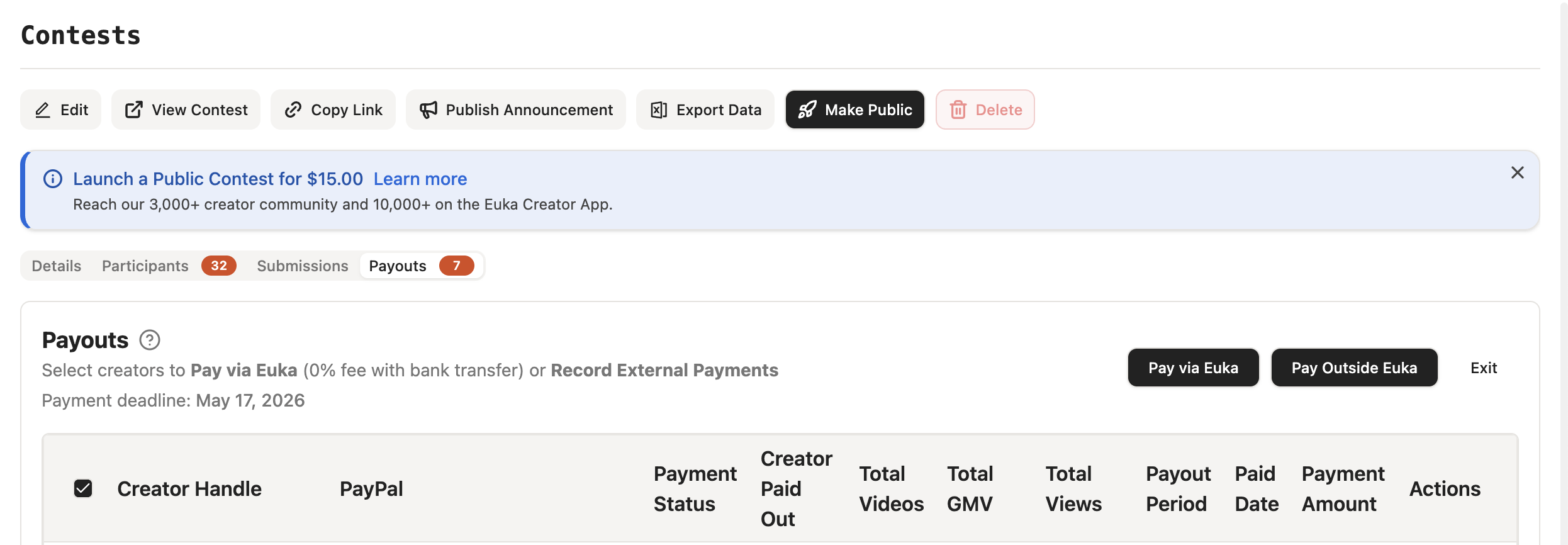This screenshot has width=1568, height=545.
Task: Switch to the Details tab
Action: [57, 266]
